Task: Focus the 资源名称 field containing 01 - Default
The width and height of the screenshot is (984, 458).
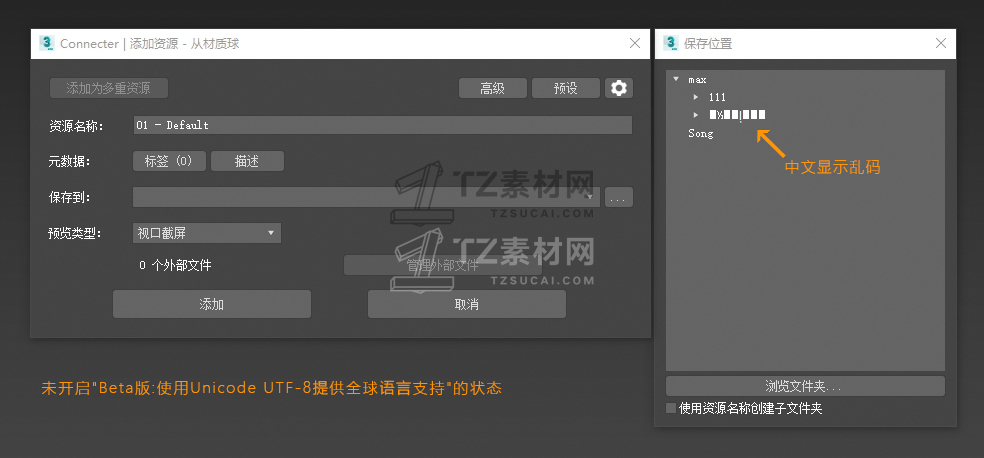Action: tap(382, 125)
